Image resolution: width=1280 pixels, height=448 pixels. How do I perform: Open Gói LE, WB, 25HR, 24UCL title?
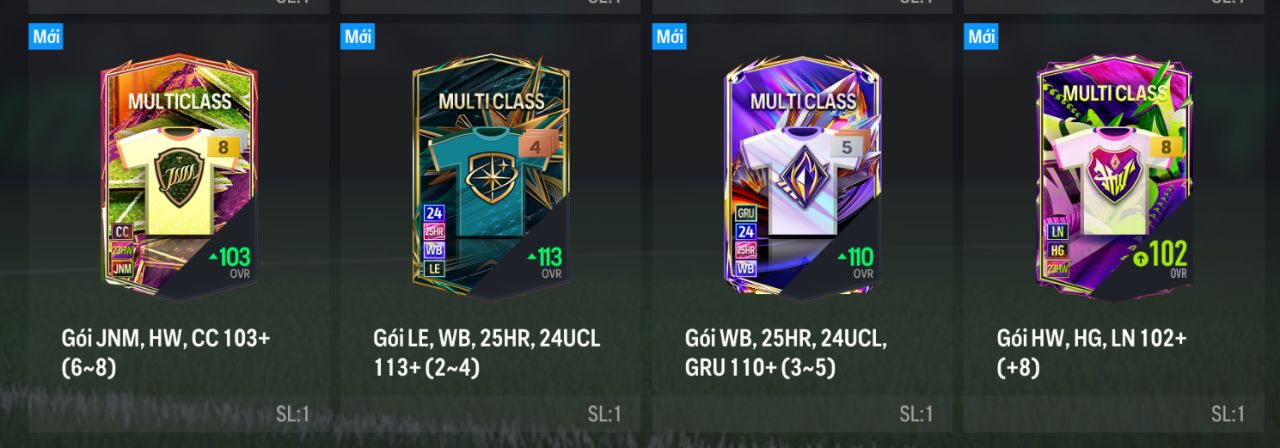[488, 352]
